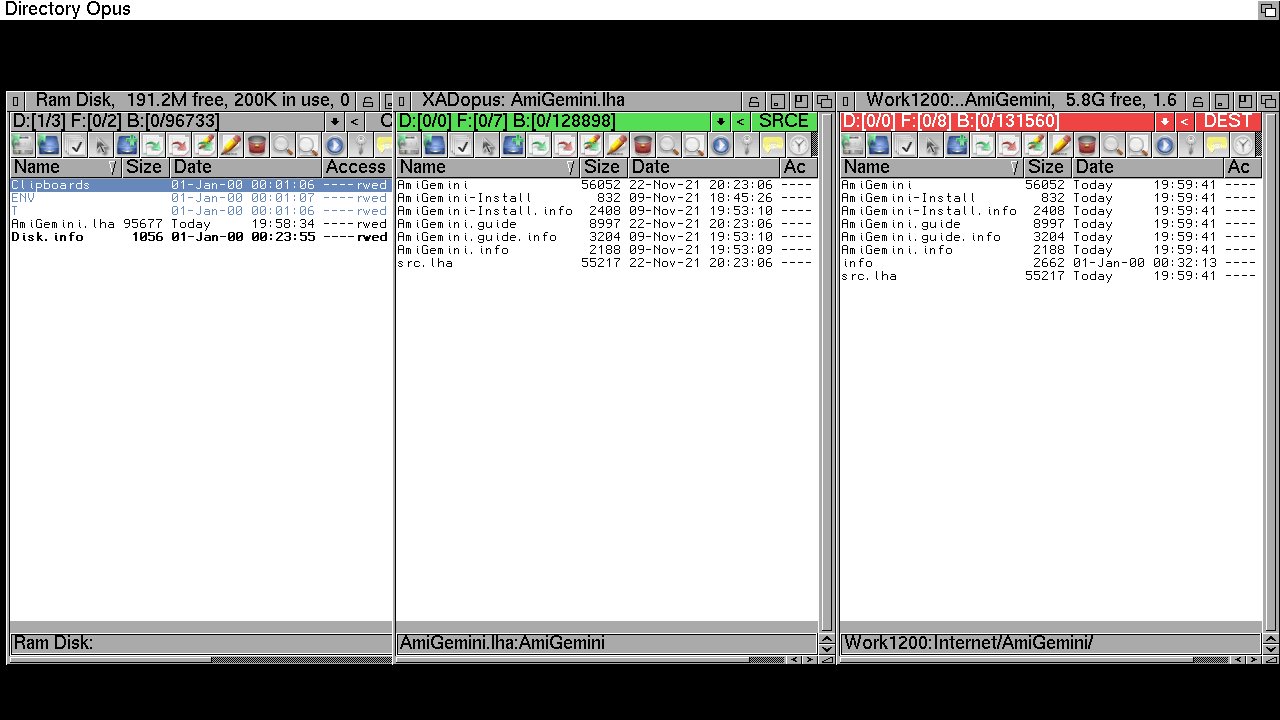Click the second magnifying glass in Work1200 lister
The height and width of the screenshot is (720, 1280).
1138,145
